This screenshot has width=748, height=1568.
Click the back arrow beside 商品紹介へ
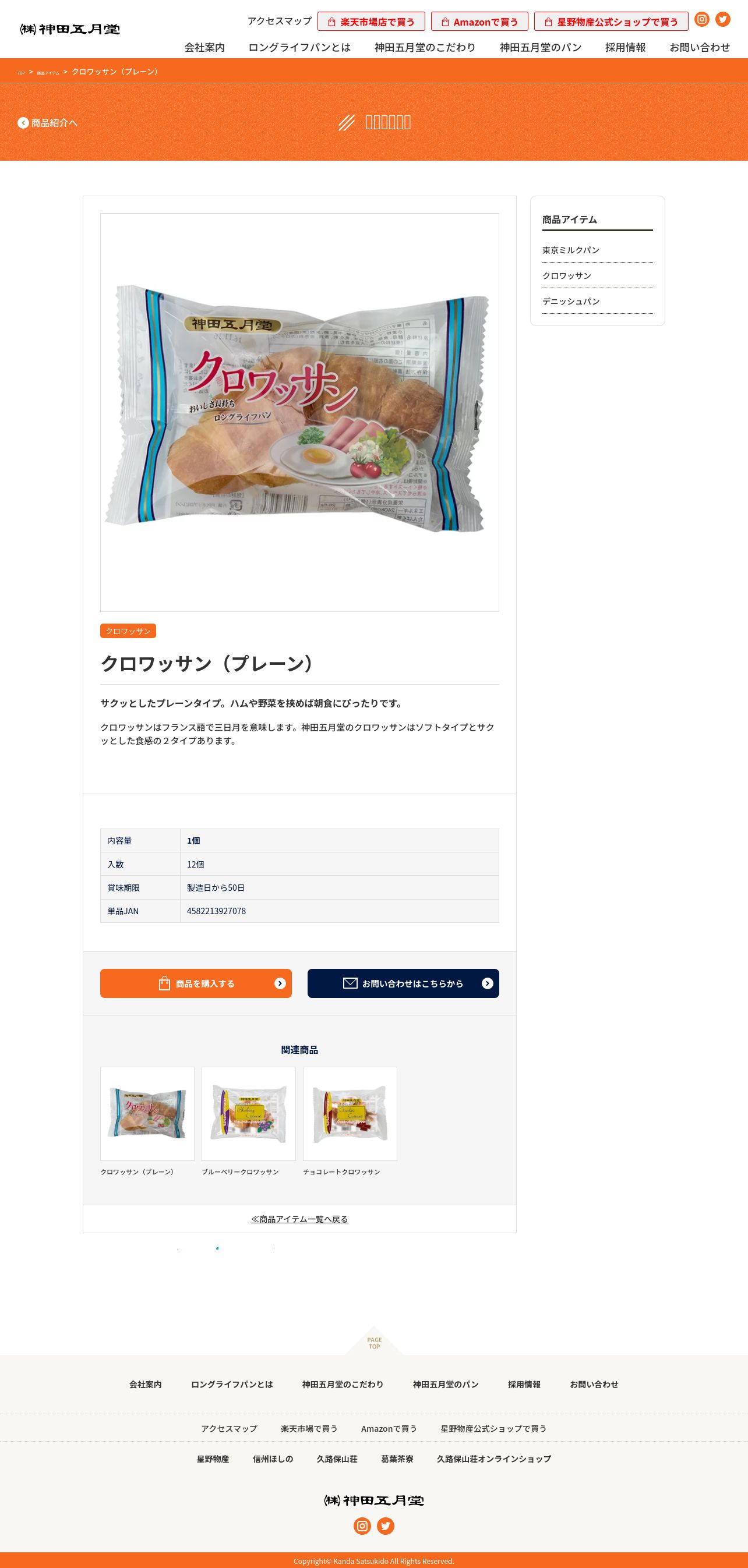(23, 122)
